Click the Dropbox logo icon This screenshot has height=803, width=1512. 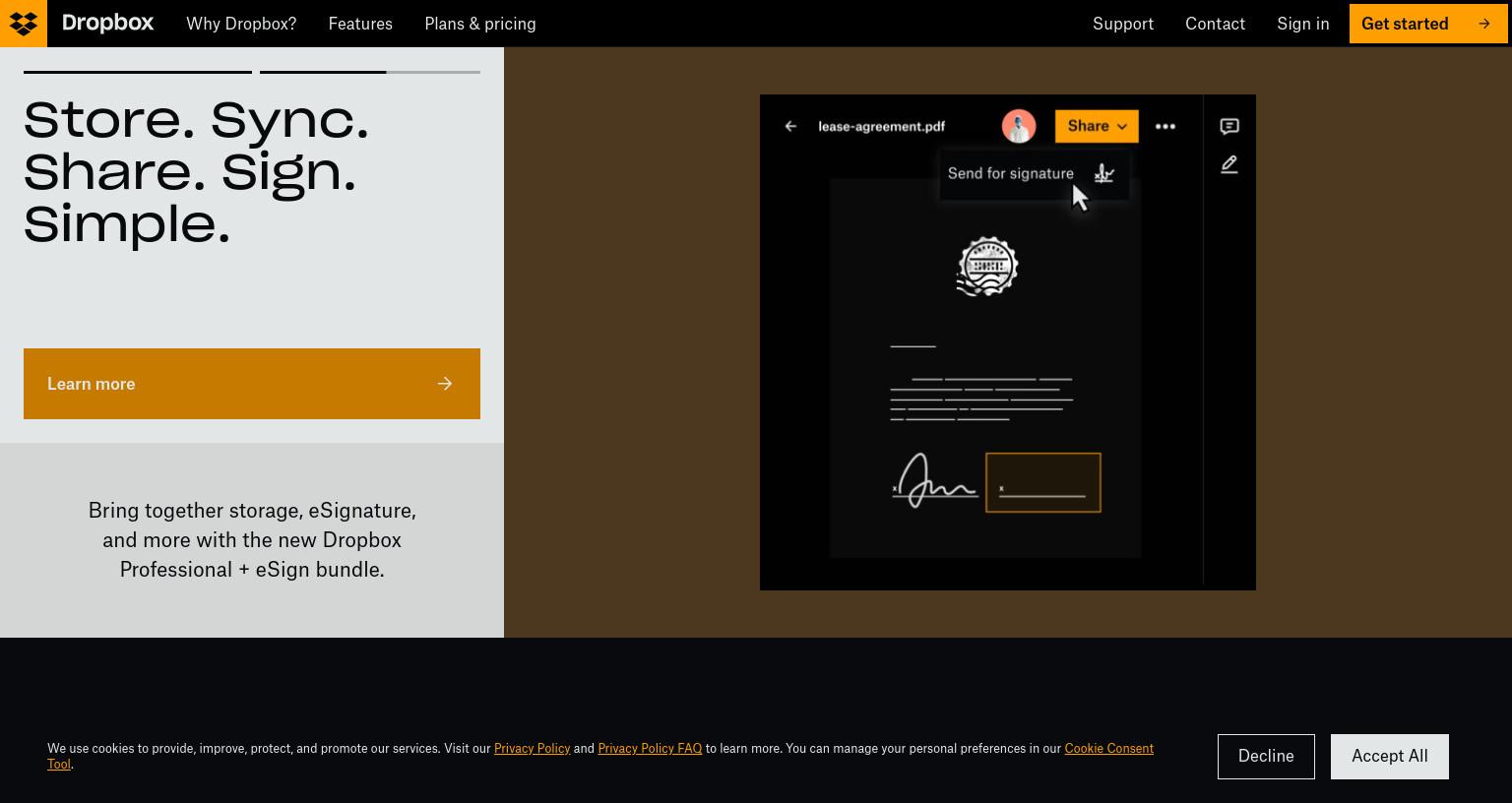coord(24,24)
